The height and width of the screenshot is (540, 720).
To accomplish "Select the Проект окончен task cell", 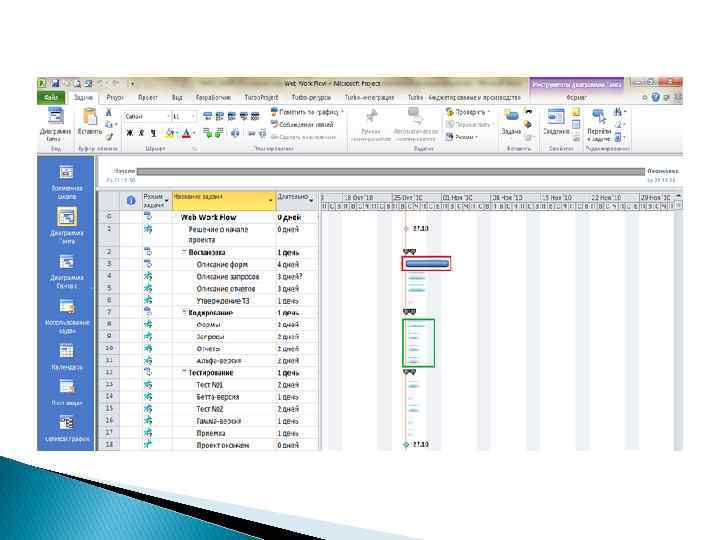I will click(x=224, y=445).
